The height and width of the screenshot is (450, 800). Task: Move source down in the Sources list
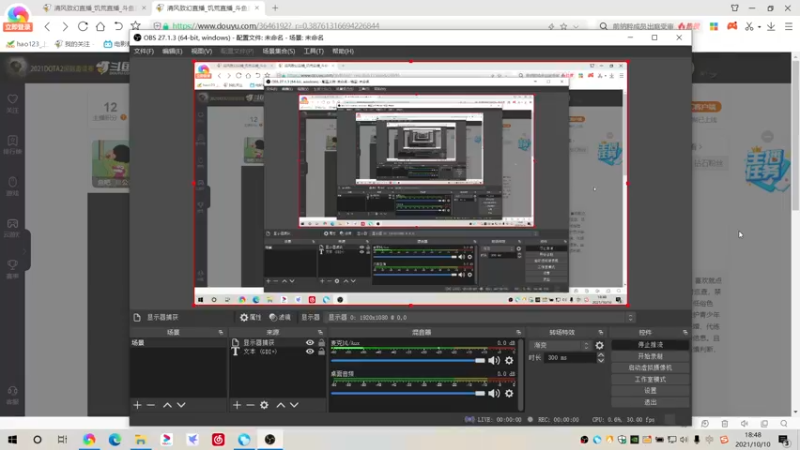point(294,405)
